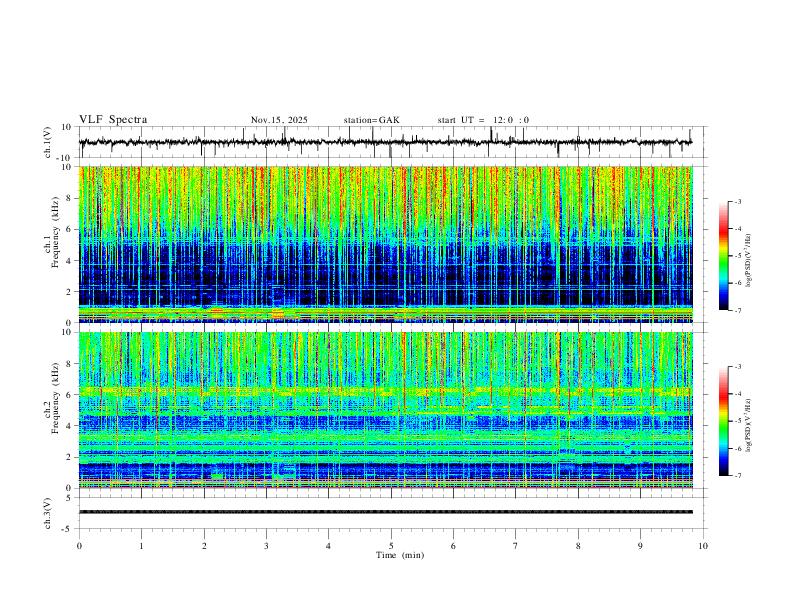Click the "ch.3(V)" axis label
Viewport: 792px width, 612px height.
48,513
